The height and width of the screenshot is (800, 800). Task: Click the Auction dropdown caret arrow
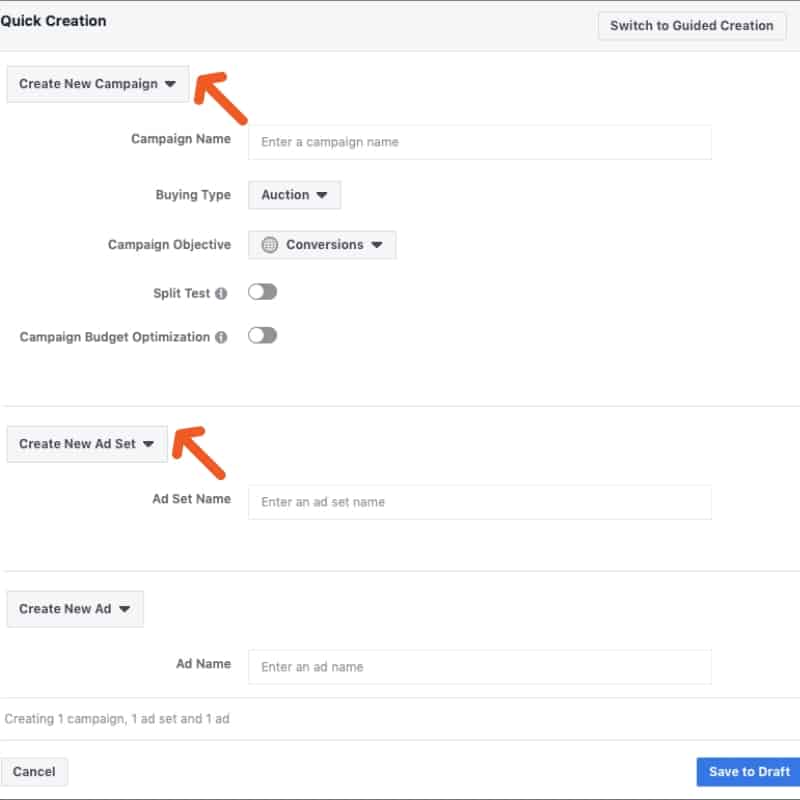tap(321, 195)
